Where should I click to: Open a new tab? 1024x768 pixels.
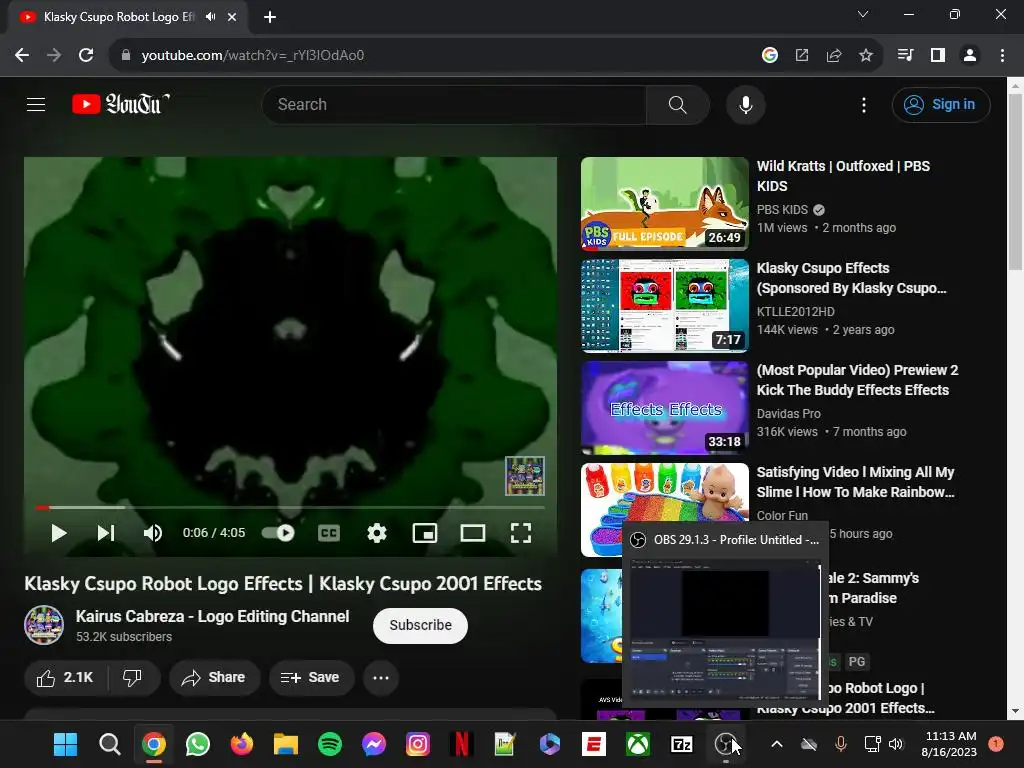tap(270, 17)
